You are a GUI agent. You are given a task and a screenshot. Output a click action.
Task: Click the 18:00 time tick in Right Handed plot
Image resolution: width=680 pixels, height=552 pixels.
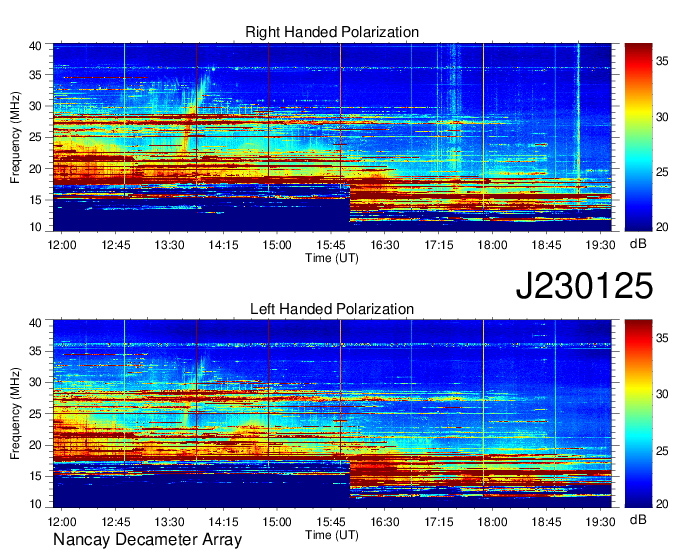493,245
